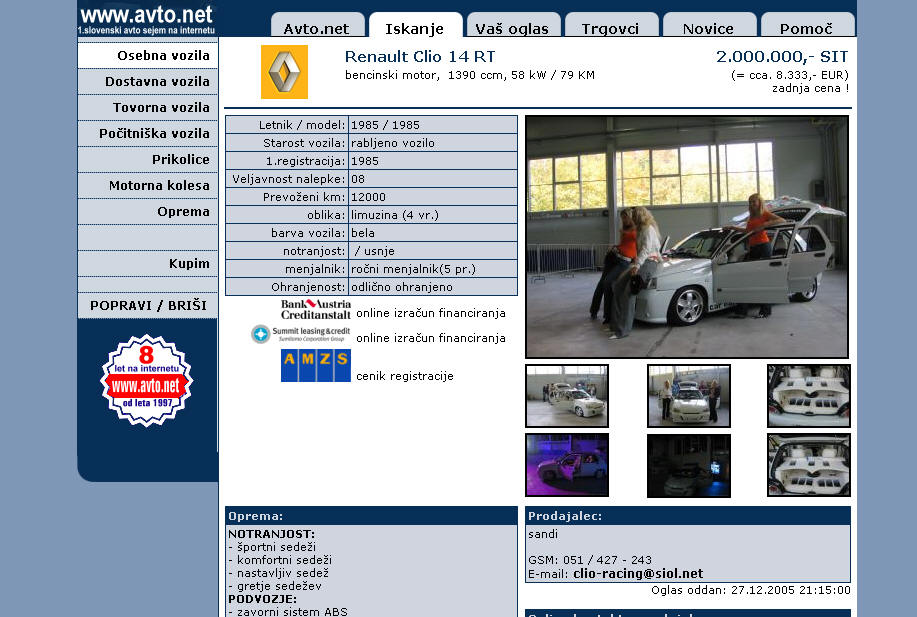Click the engine spec line bencinski motor
The width and height of the screenshot is (917, 617).
(x=470, y=75)
